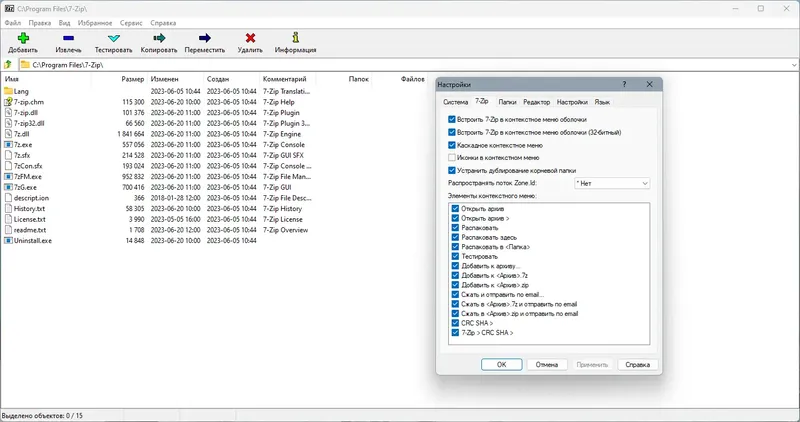
Task: Open the Сервис menu
Action: point(131,23)
